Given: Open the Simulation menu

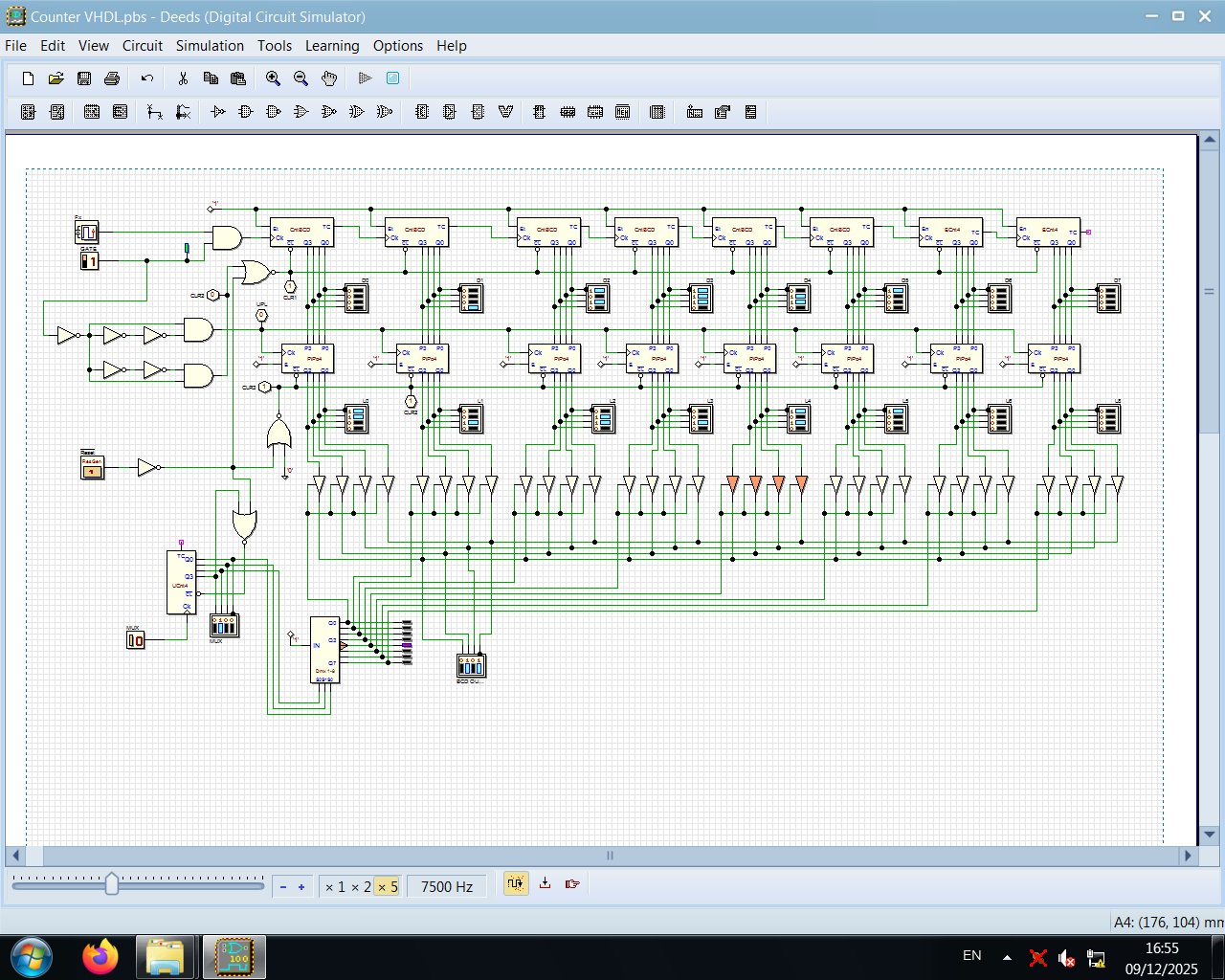Looking at the screenshot, I should (x=210, y=45).
